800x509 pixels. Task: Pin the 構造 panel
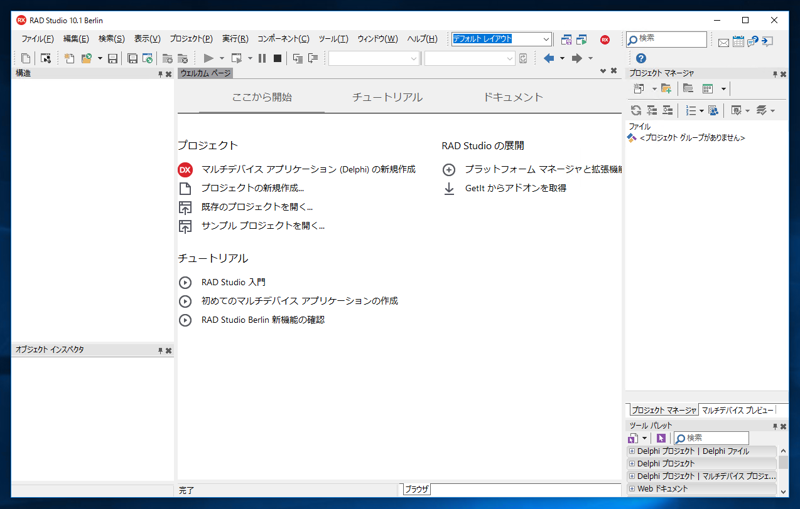(x=160, y=74)
